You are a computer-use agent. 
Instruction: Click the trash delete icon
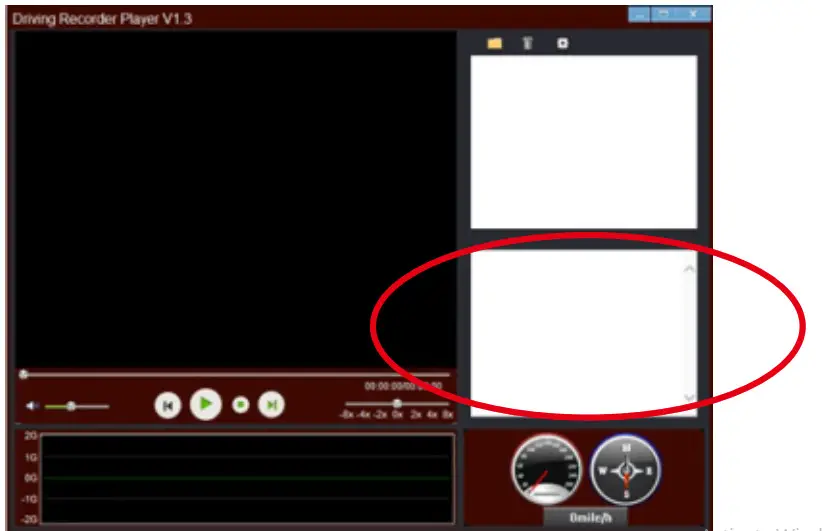(527, 43)
